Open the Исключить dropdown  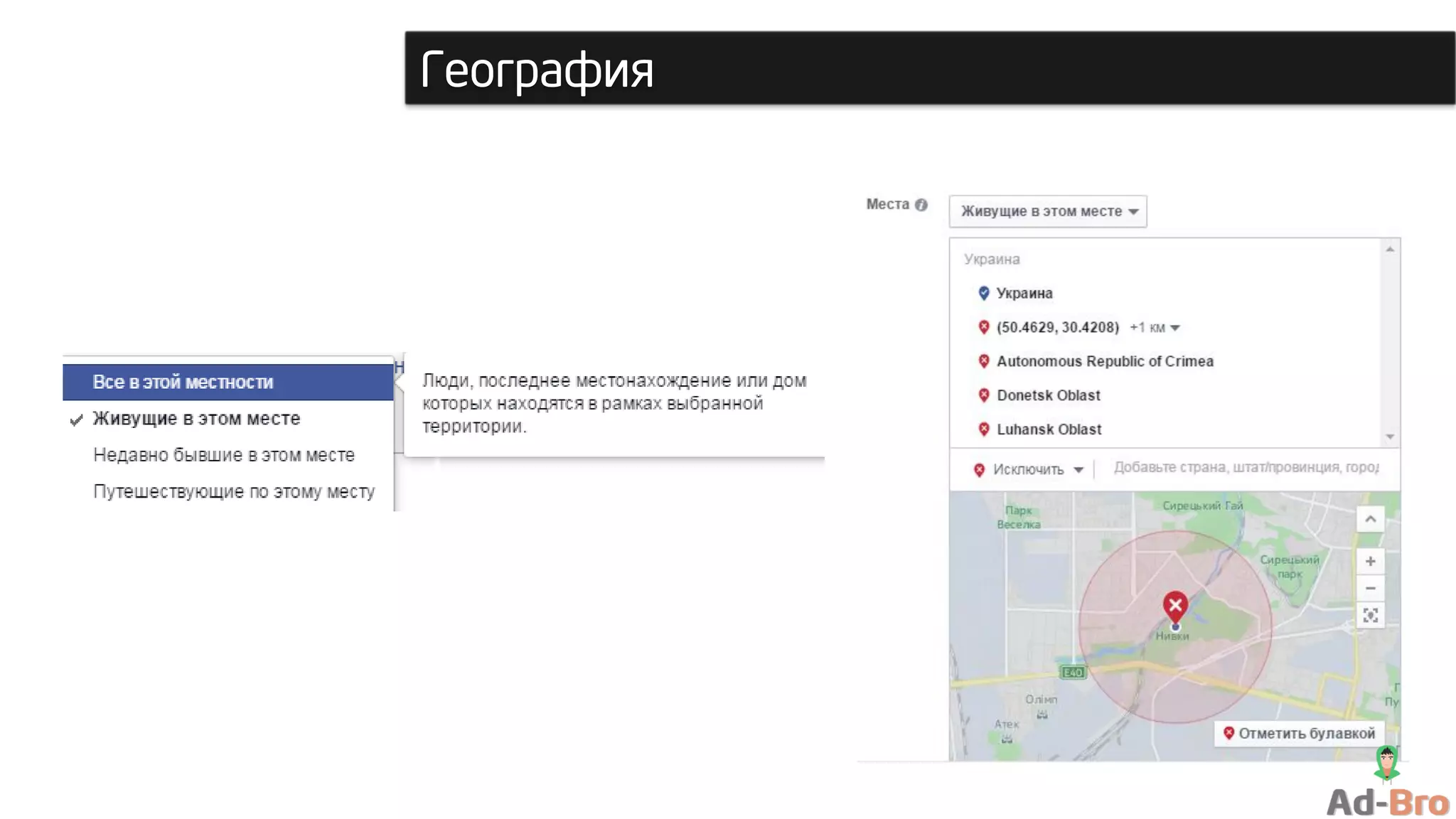tap(1029, 469)
